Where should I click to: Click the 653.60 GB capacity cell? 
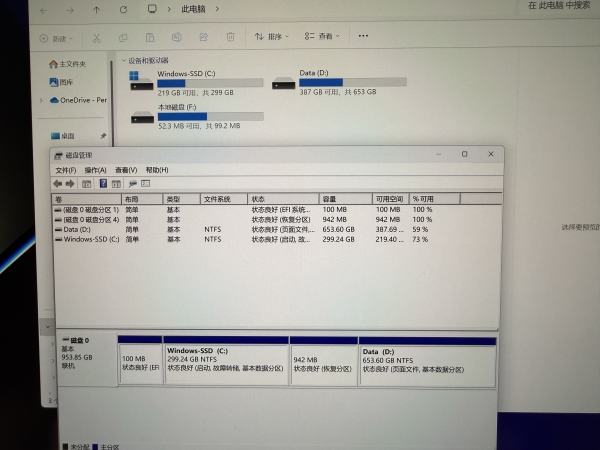[339, 230]
